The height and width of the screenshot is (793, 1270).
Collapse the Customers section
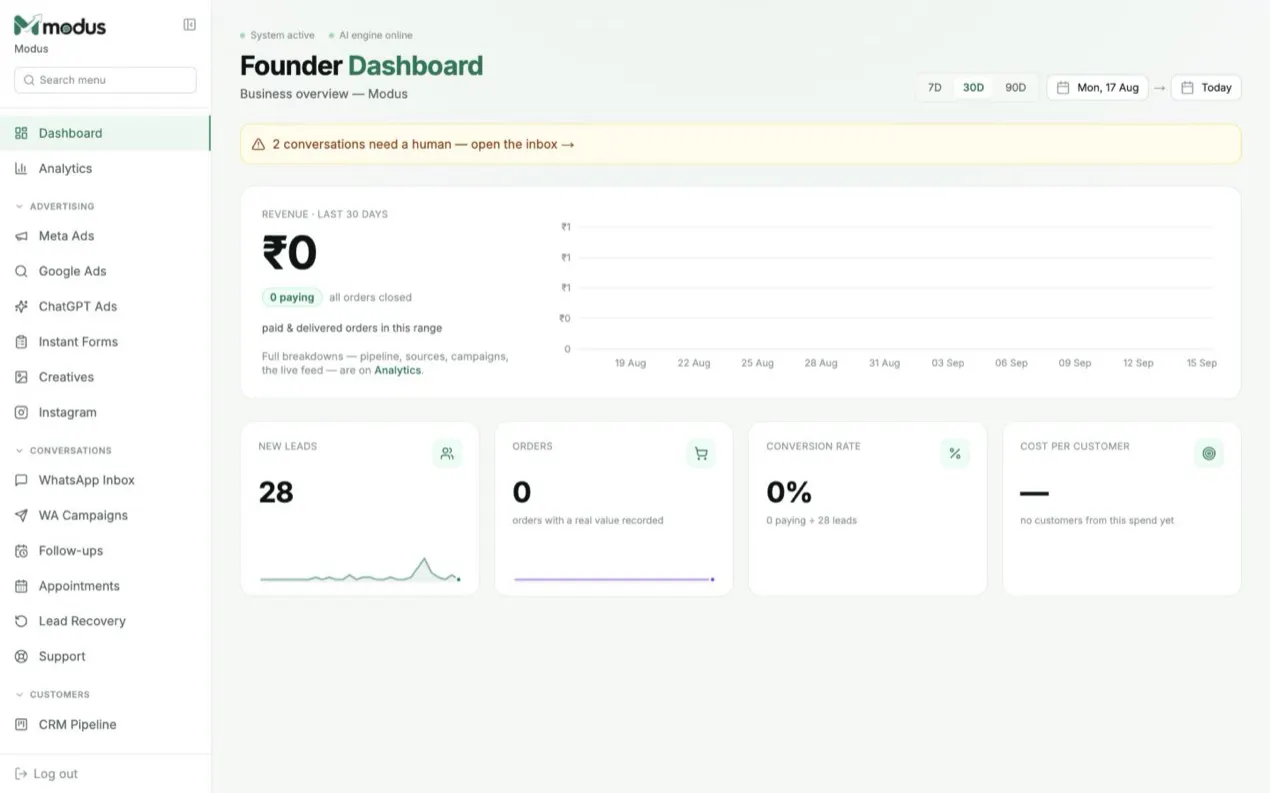(53, 695)
